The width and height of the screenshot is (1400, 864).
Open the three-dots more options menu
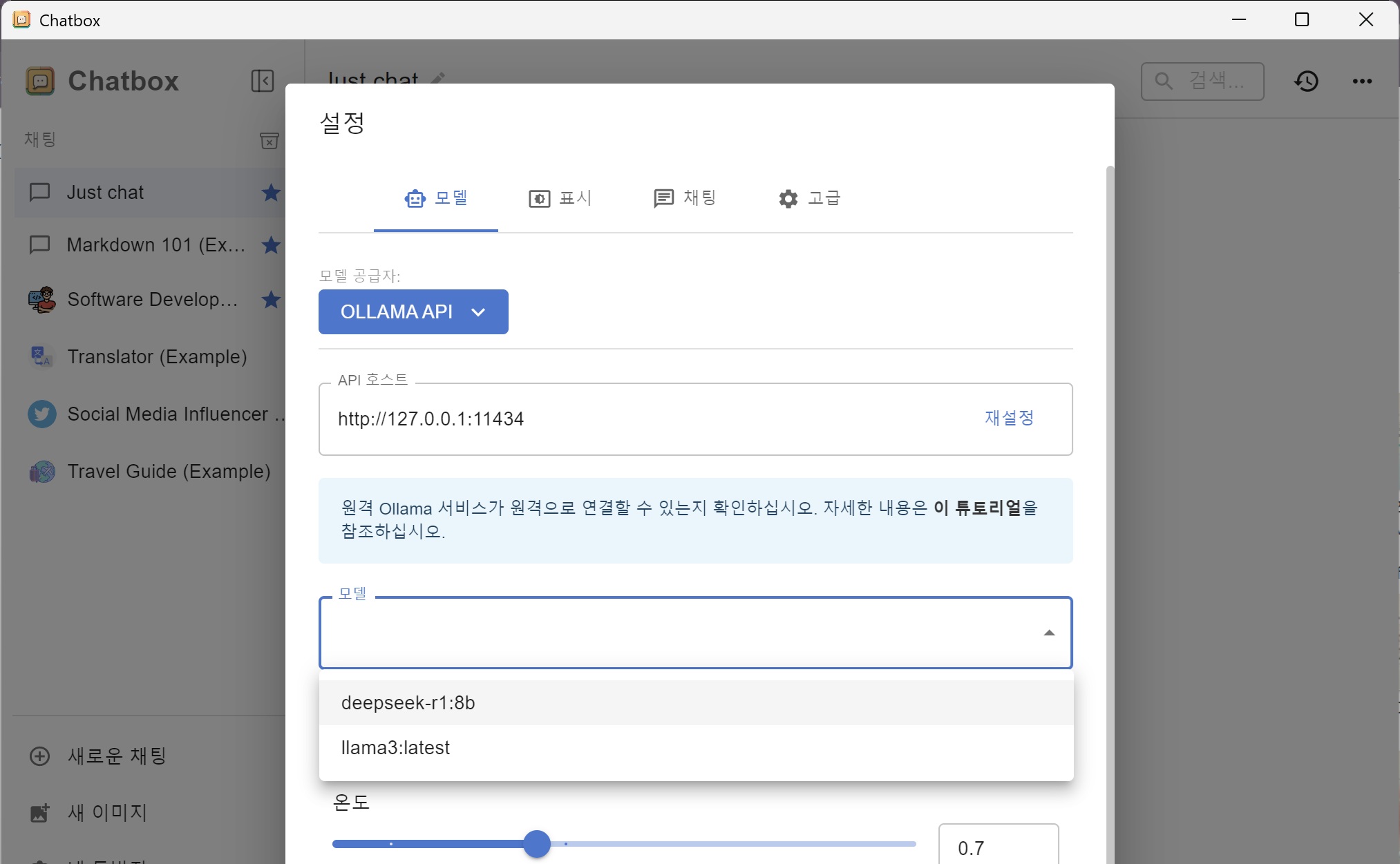[1362, 81]
